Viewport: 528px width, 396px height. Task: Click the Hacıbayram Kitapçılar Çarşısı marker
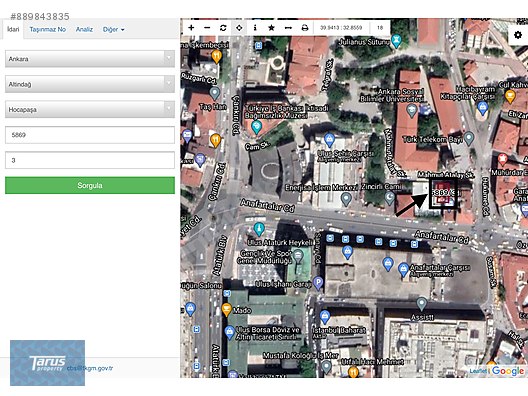[482, 108]
